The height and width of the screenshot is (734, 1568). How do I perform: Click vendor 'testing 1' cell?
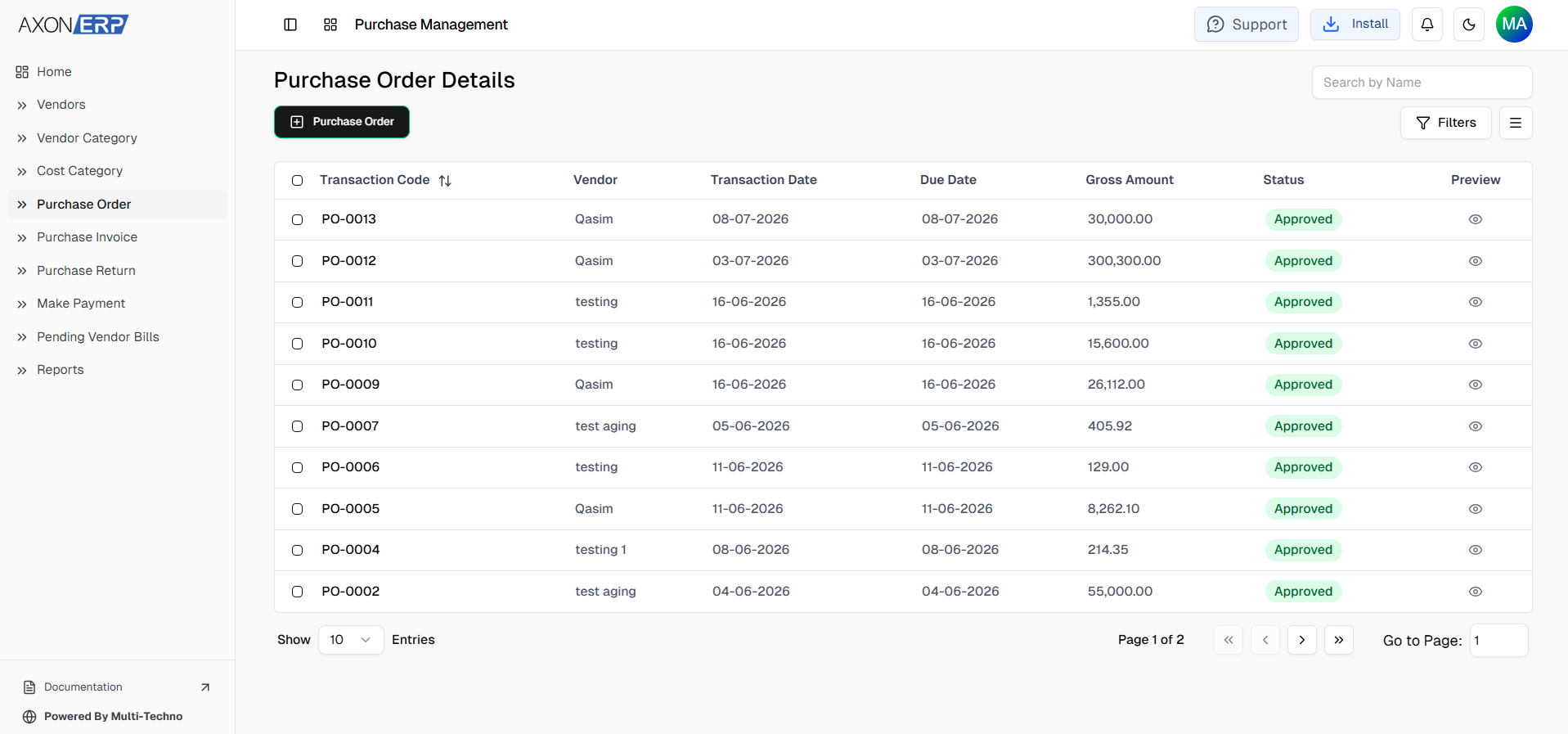(601, 550)
